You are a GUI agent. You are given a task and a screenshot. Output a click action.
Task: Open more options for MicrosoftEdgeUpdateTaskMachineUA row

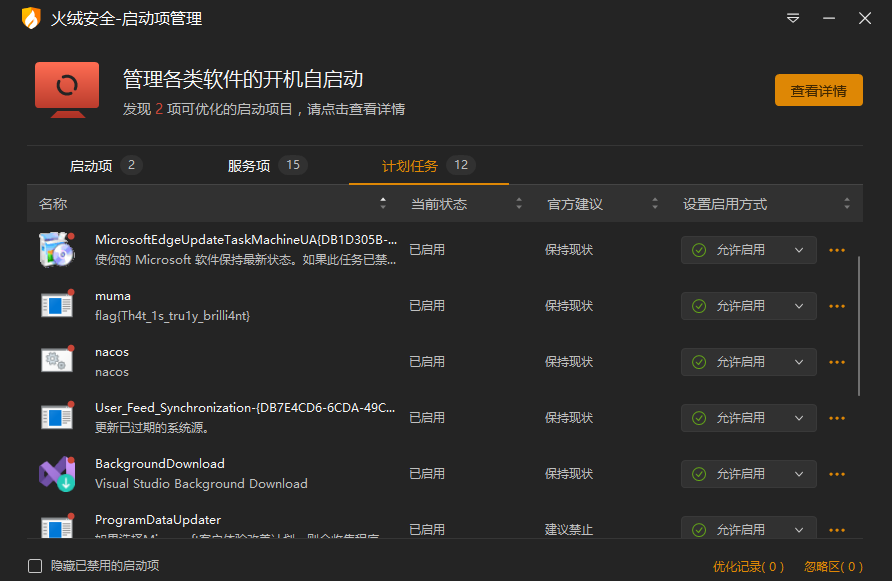pos(837,250)
